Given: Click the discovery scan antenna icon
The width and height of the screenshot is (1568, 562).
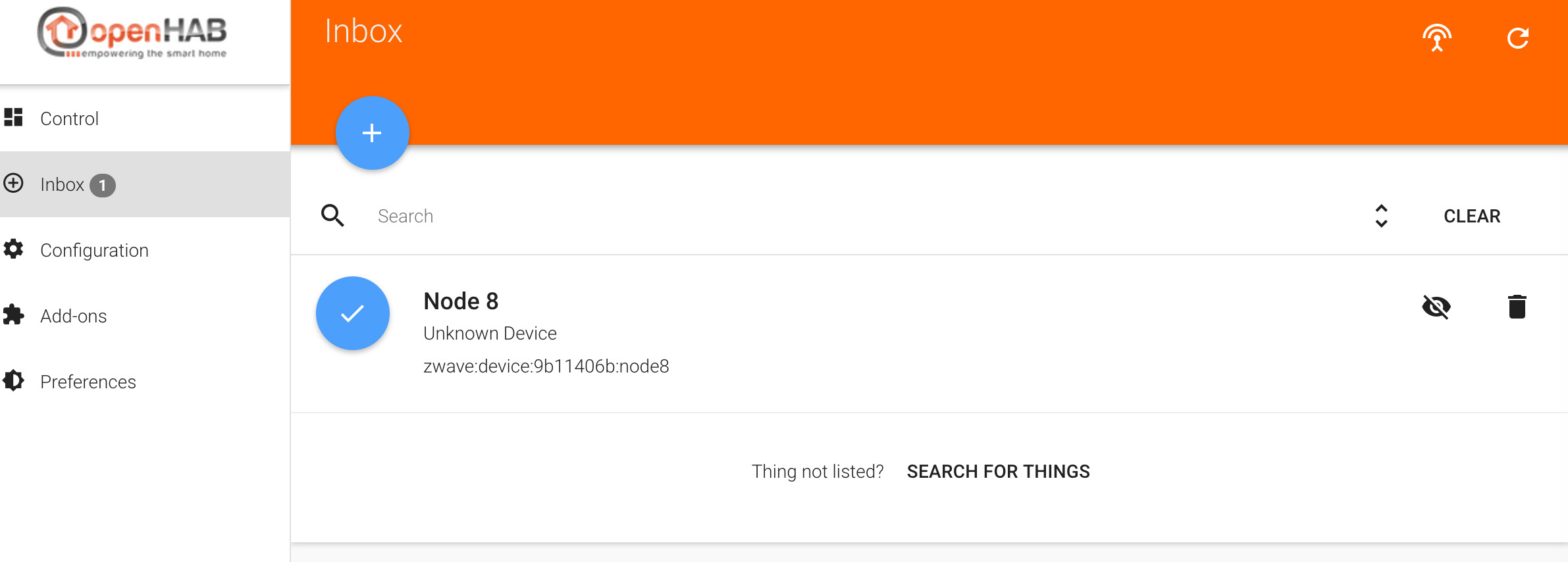Looking at the screenshot, I should coord(1436,38).
